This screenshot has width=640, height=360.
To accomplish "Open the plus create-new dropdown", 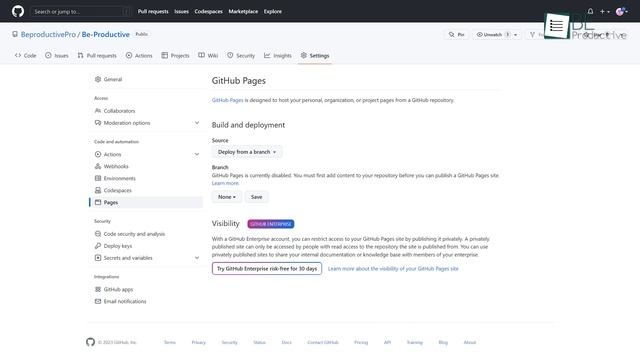I will click(604, 11).
